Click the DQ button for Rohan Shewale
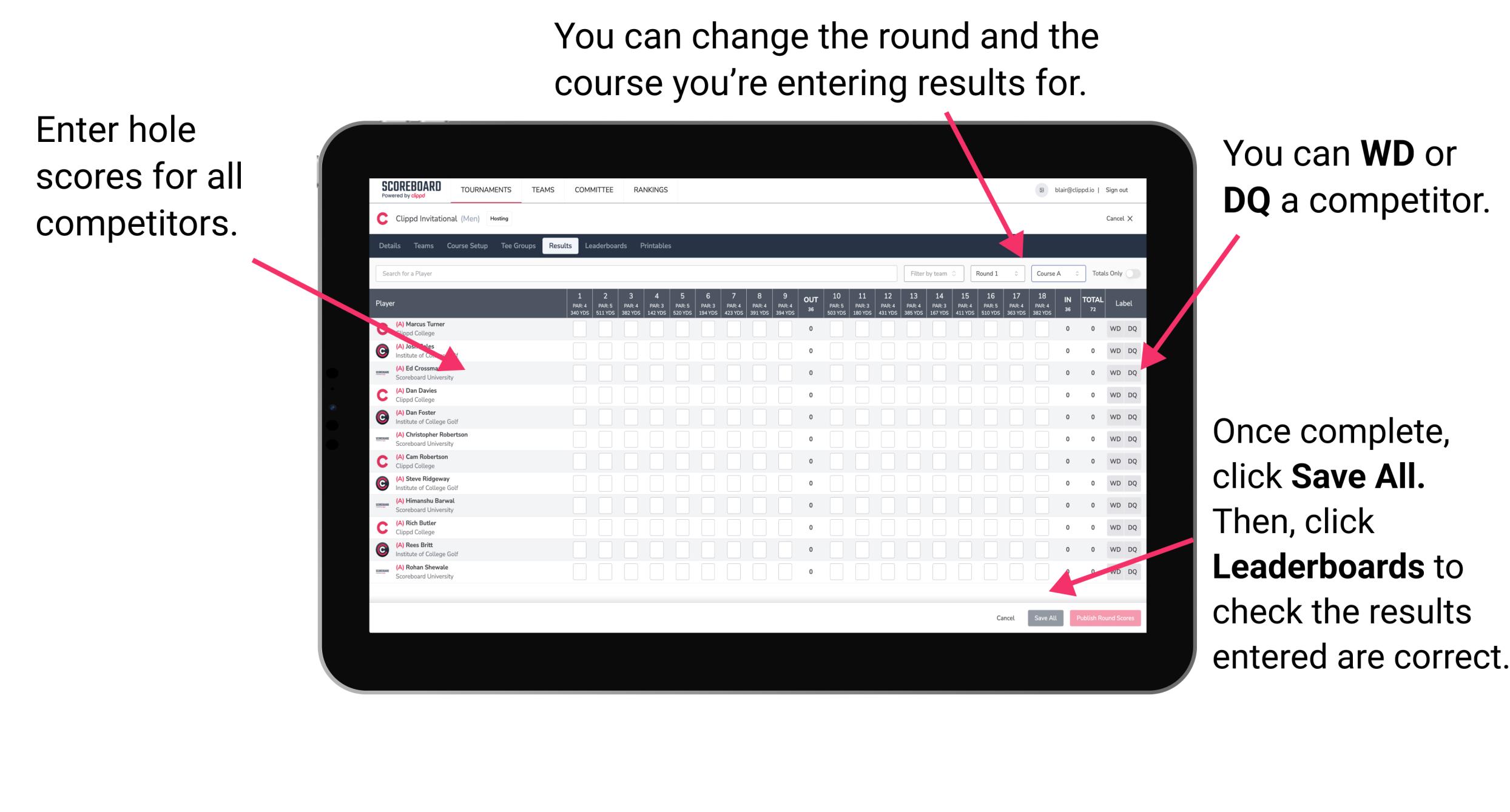Screen dimensions: 1510x812 tap(1131, 571)
